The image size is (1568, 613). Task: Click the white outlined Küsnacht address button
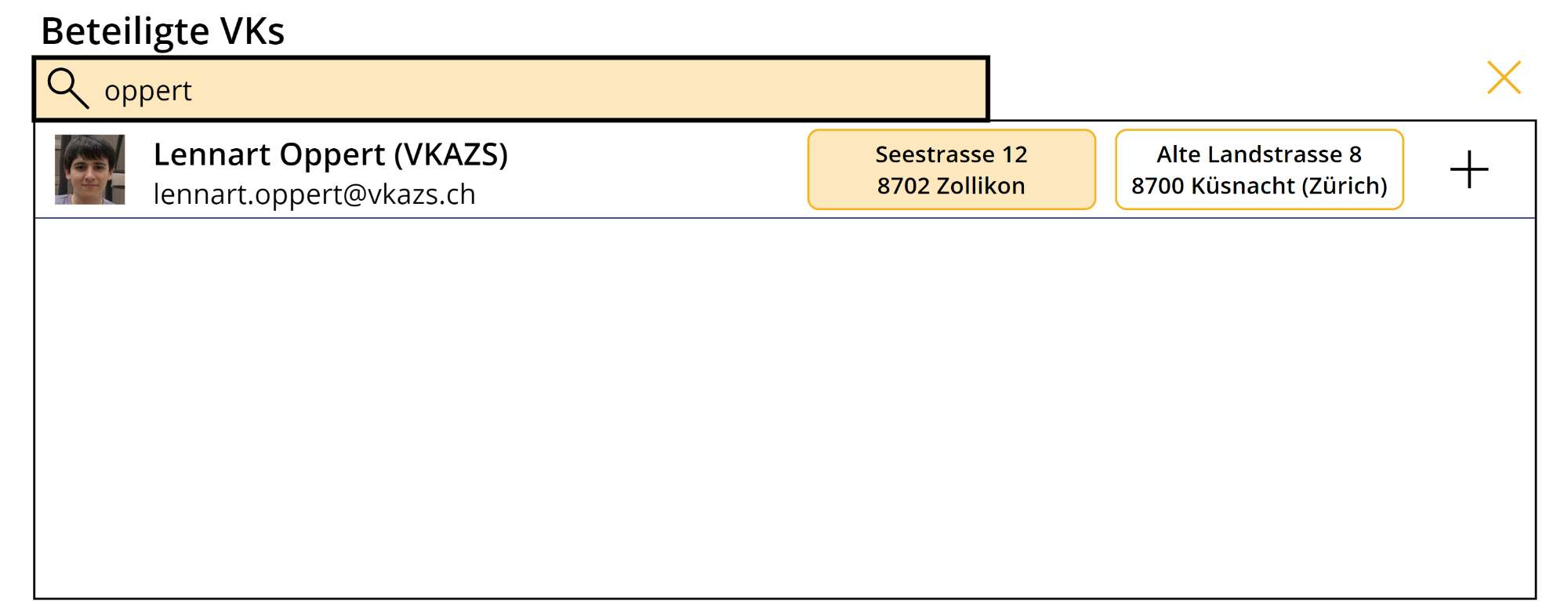pyautogui.click(x=1259, y=169)
